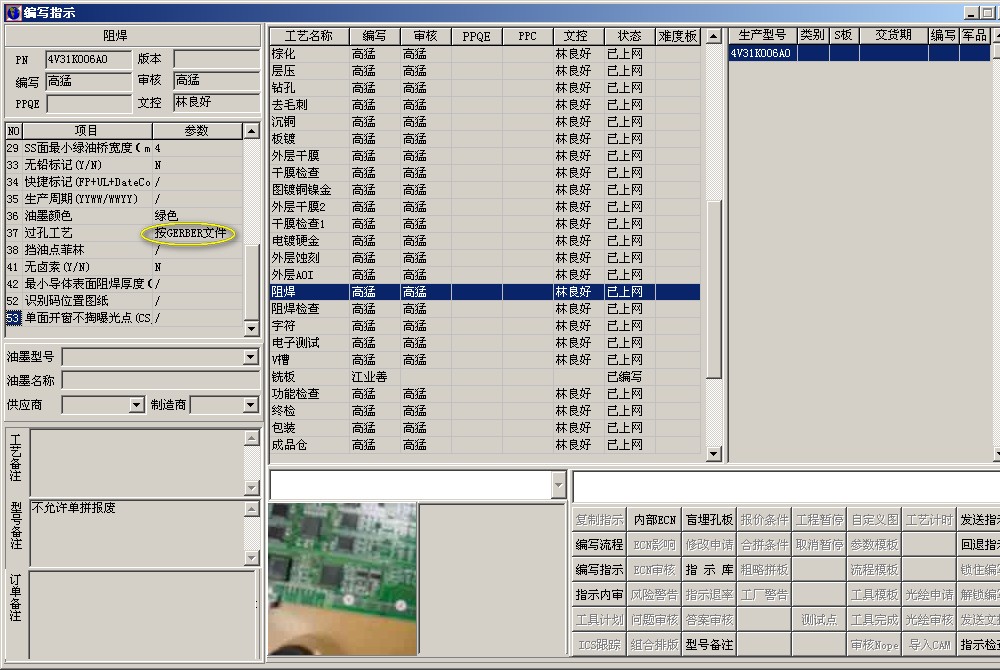
Task: Expand the combo box above the PCB photo
Action: (x=558, y=486)
